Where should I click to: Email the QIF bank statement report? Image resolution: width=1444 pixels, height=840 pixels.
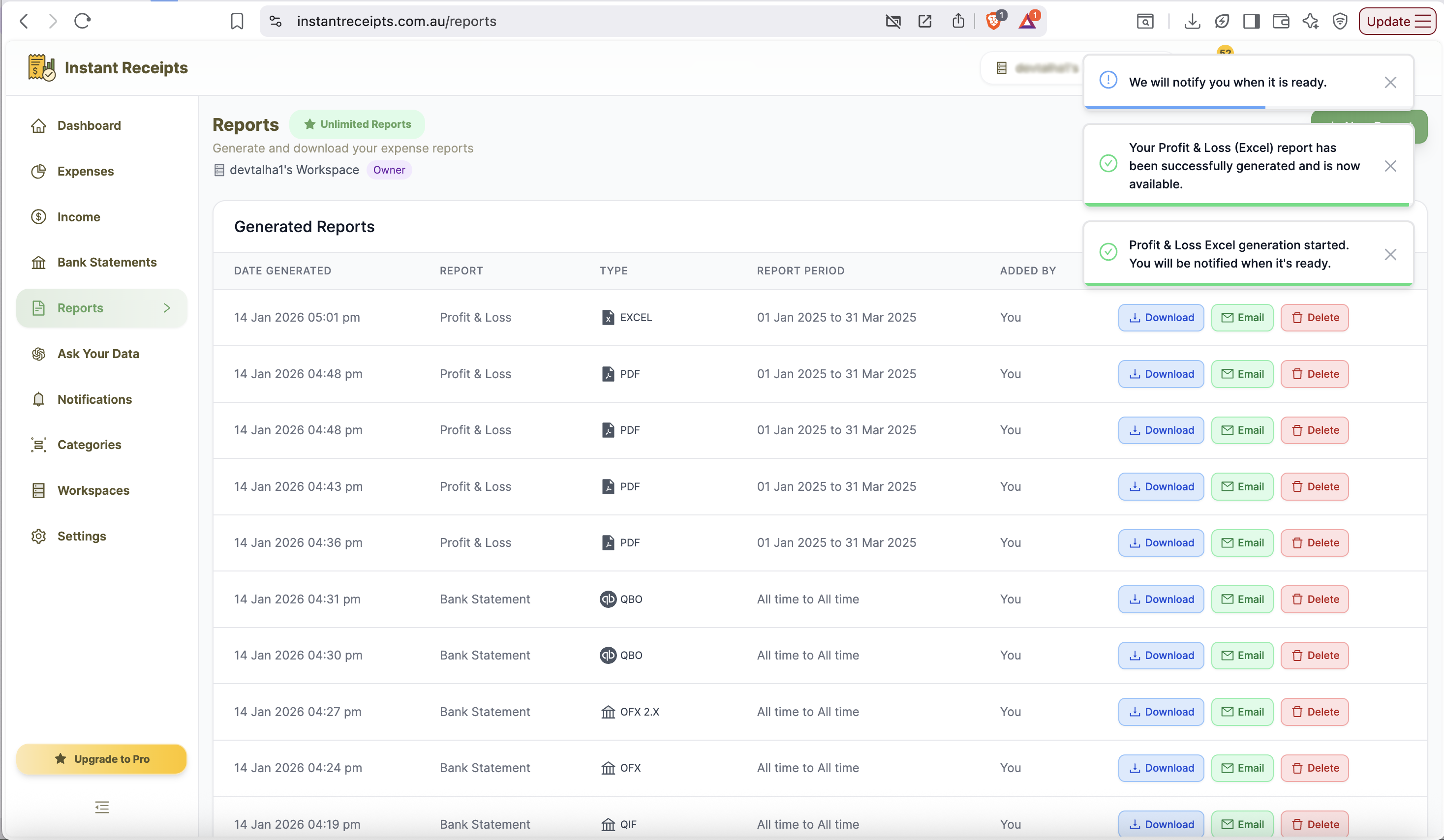pyautogui.click(x=1242, y=824)
